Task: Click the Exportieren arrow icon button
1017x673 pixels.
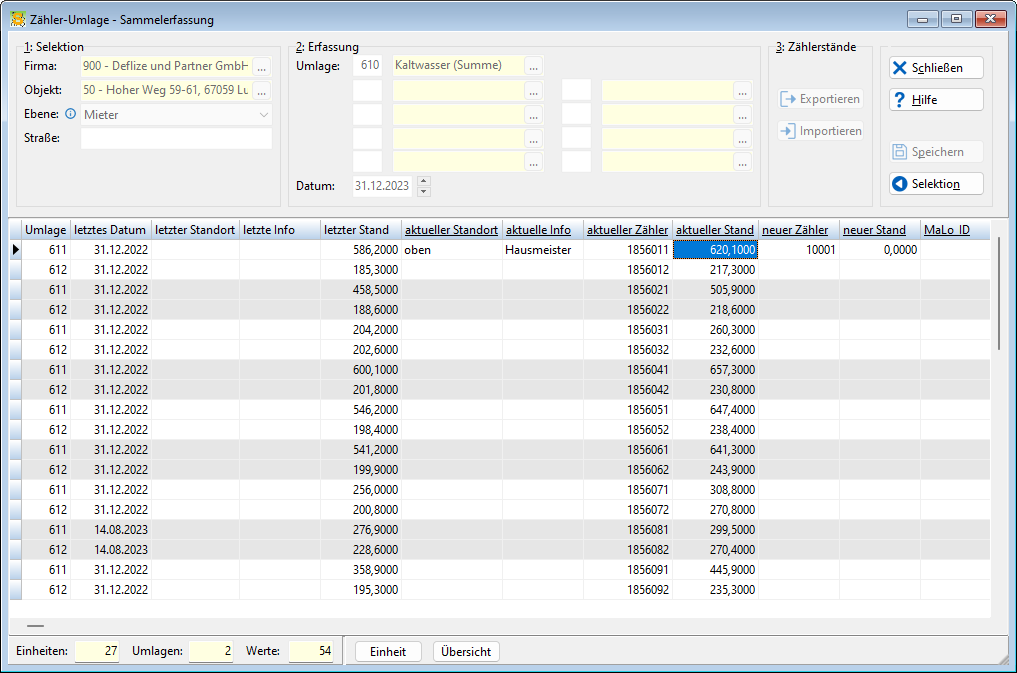Action: (x=820, y=99)
